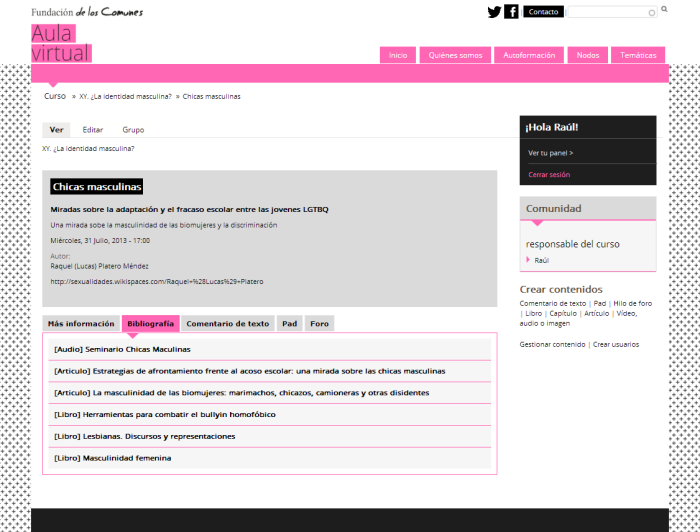700x532 pixels.
Task: Click Chicas masculinas breadcrumb link
Action: coord(211,96)
